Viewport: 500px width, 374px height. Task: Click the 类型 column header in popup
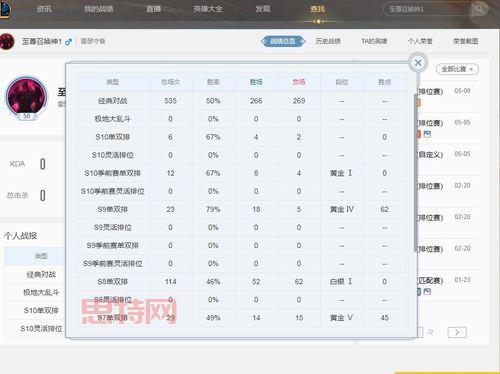113,82
